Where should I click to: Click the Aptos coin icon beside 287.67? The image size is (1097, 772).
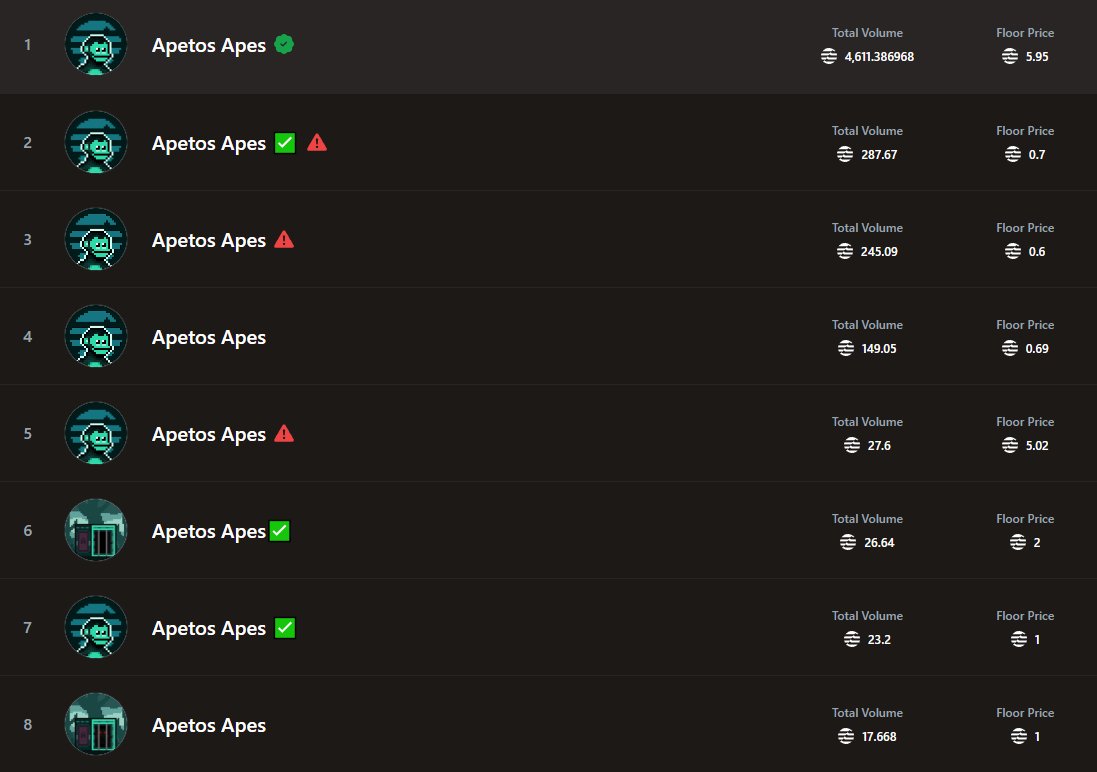pos(845,155)
